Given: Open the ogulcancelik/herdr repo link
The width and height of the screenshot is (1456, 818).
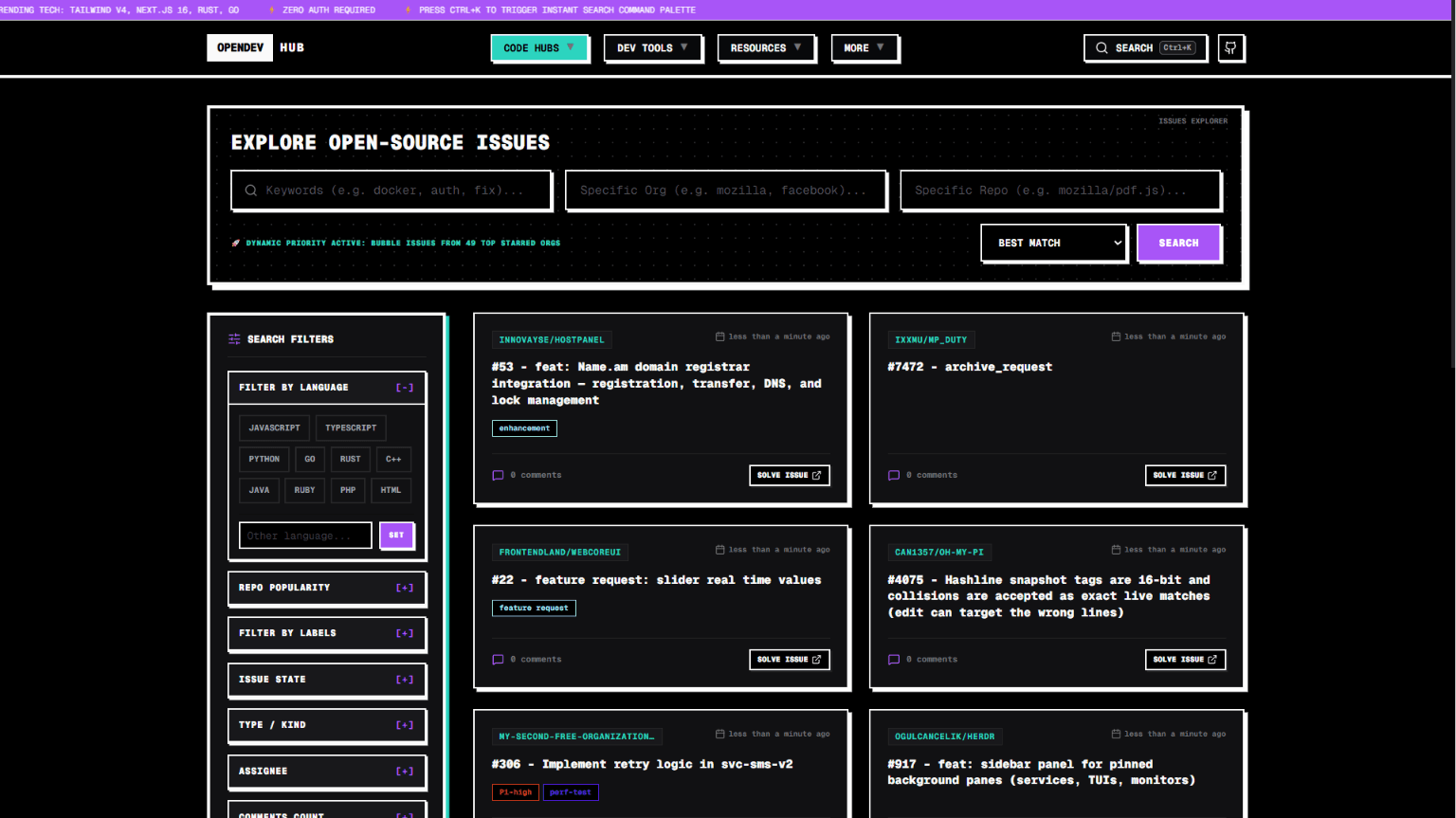Looking at the screenshot, I should (945, 736).
